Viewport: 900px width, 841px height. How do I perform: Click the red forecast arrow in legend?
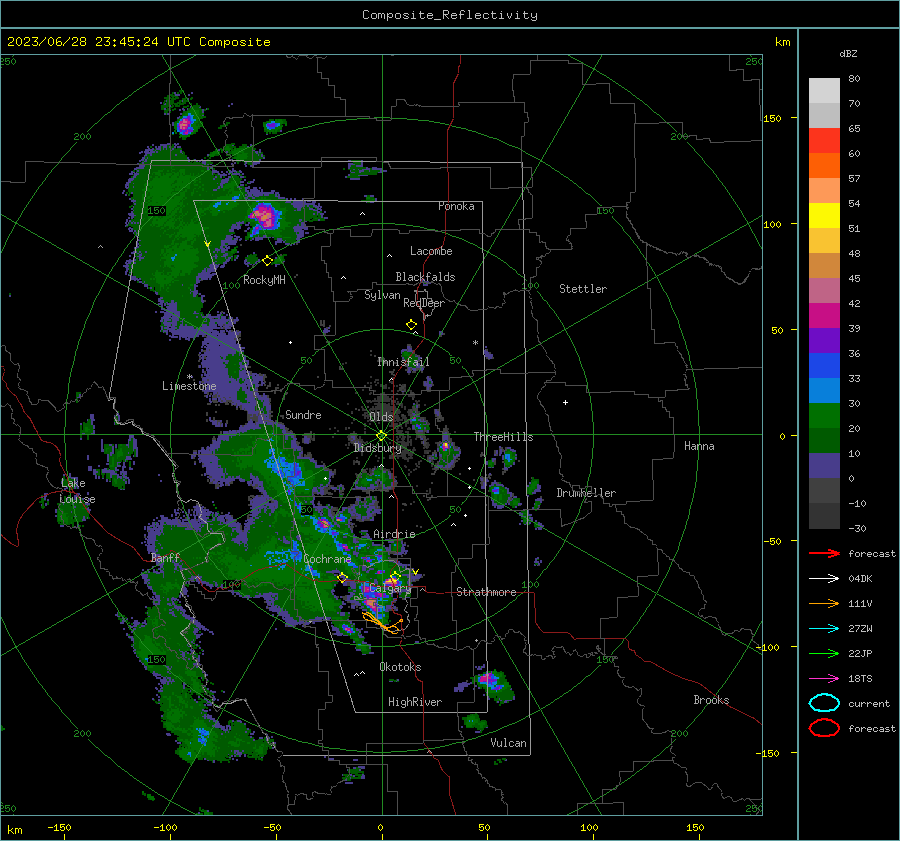coord(824,553)
